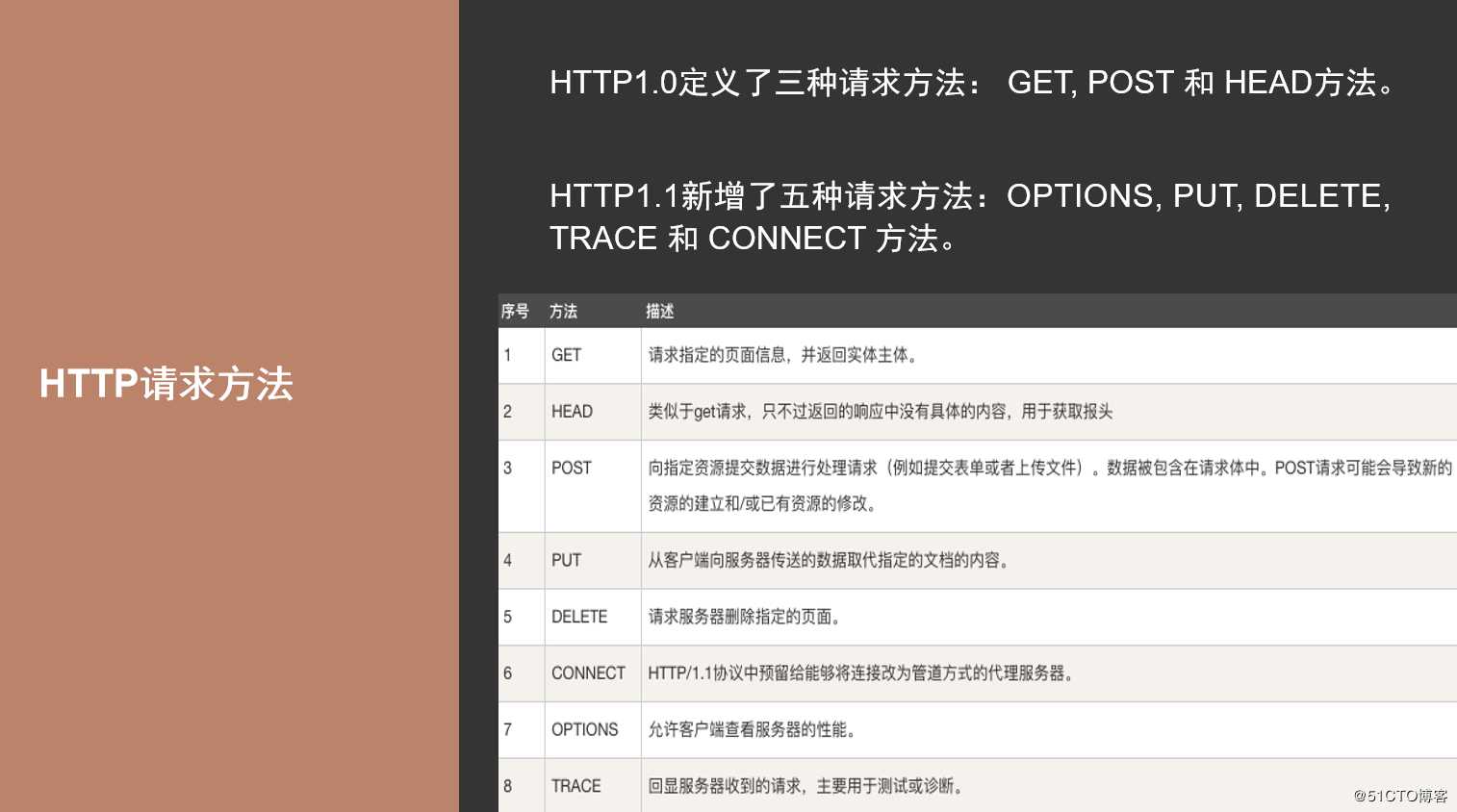The width and height of the screenshot is (1457, 812).
Task: Select the 'HTTP1.1新增了五种请求方法' line
Action: click(x=970, y=196)
